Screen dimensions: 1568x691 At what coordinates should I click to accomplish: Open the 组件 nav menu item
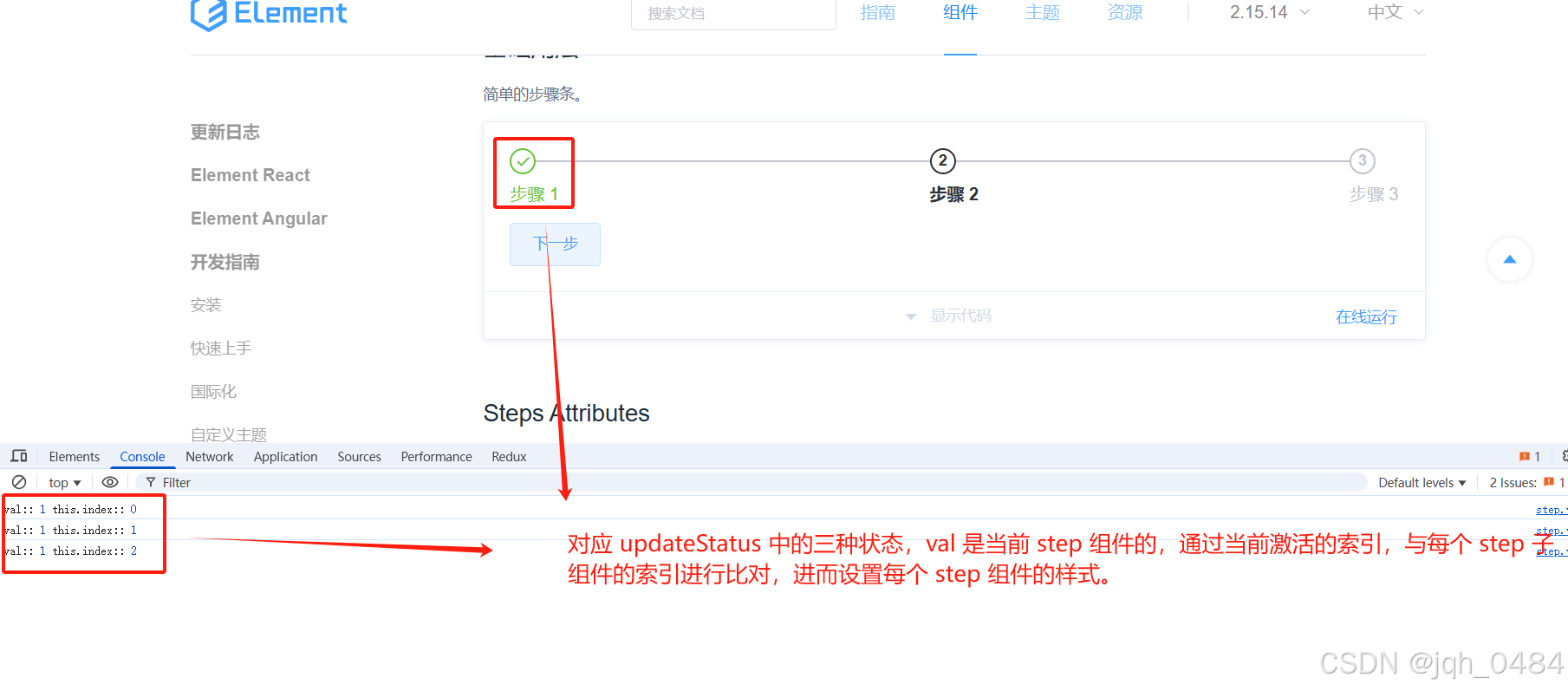click(x=960, y=12)
